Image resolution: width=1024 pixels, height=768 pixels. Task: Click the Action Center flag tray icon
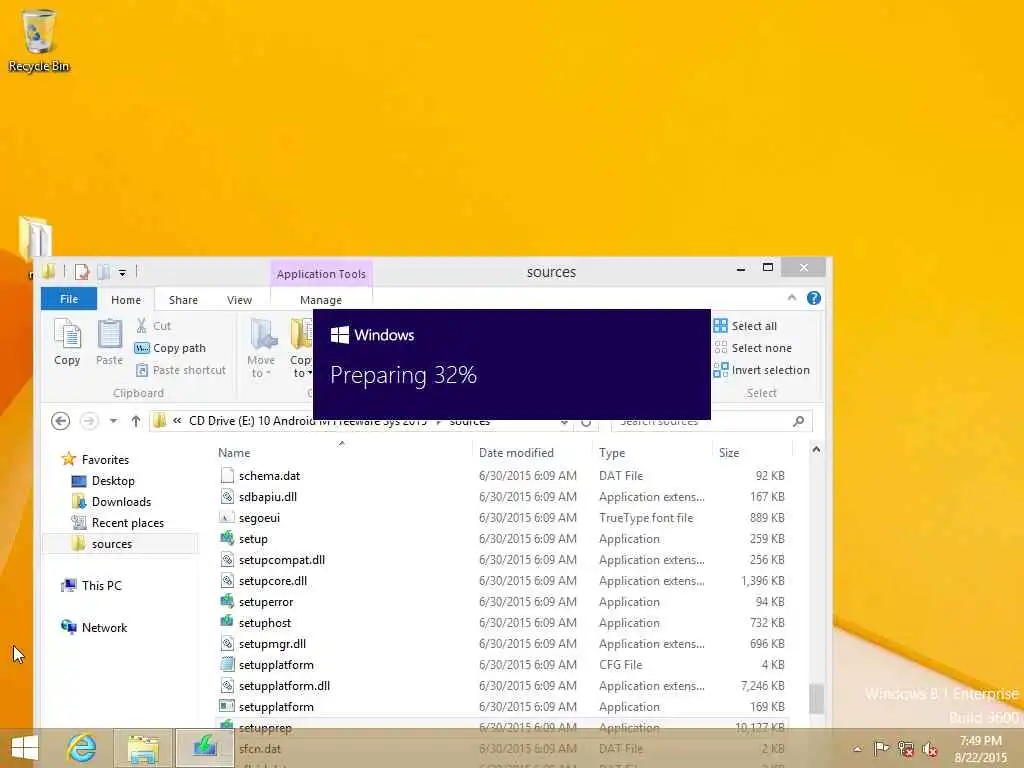coord(881,748)
